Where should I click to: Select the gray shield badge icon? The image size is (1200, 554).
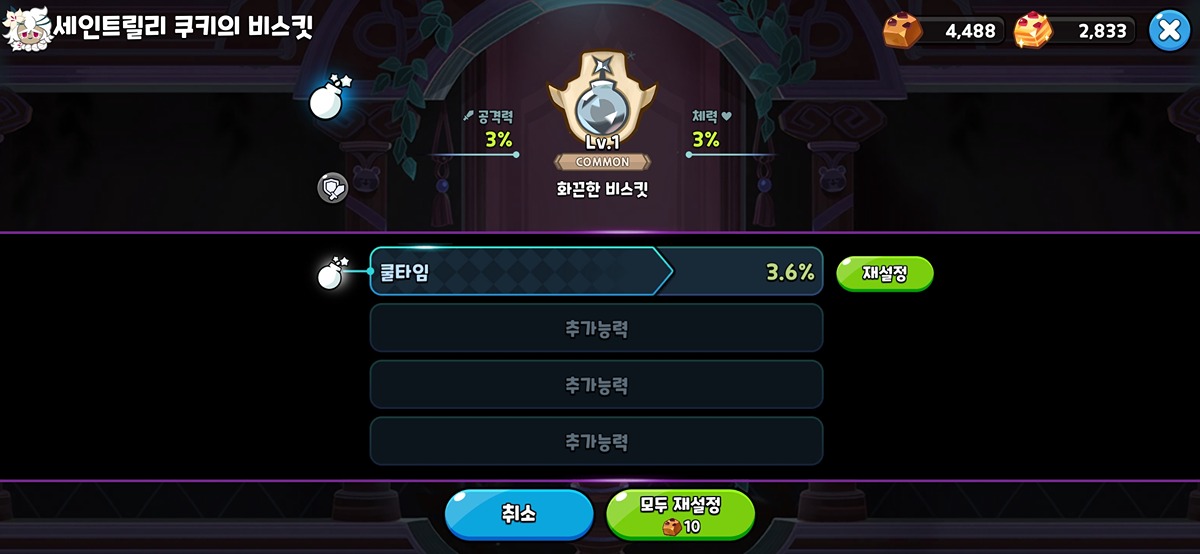click(x=332, y=187)
